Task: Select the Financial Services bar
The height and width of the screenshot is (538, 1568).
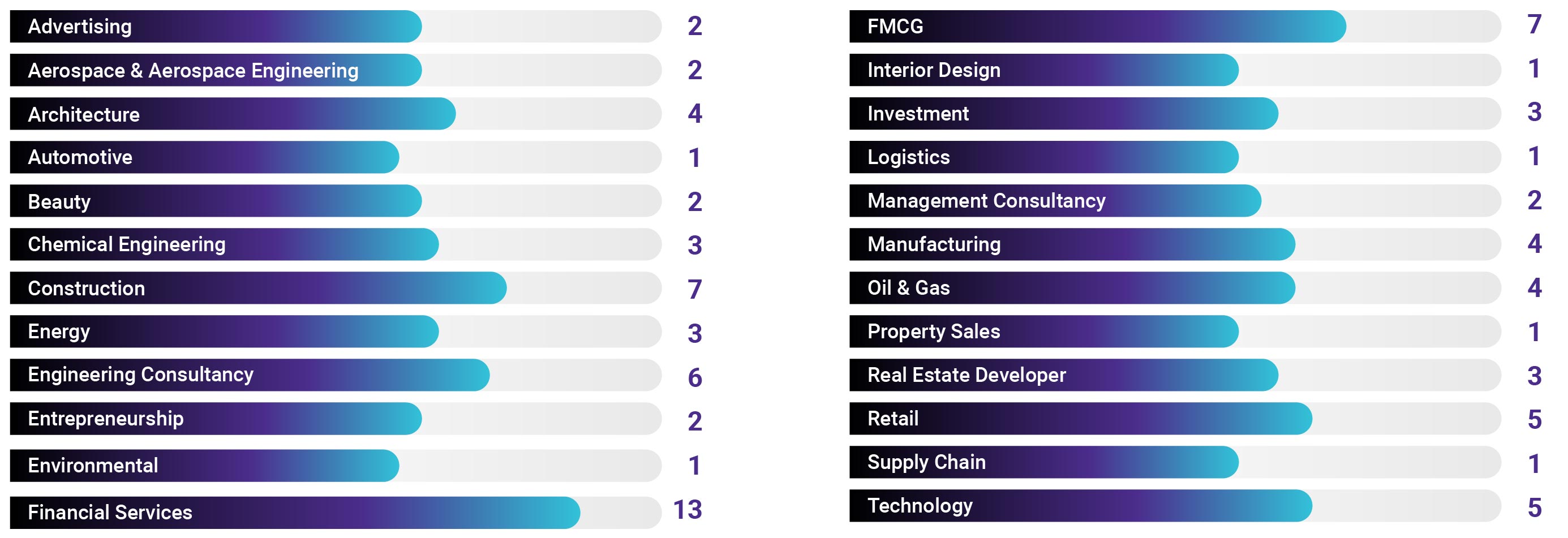Action: [x=295, y=513]
